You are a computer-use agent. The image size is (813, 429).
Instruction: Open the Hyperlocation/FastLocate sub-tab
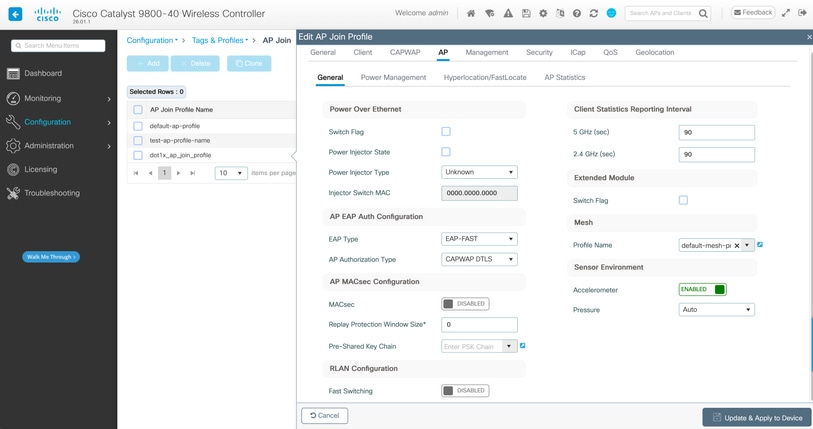coord(485,77)
